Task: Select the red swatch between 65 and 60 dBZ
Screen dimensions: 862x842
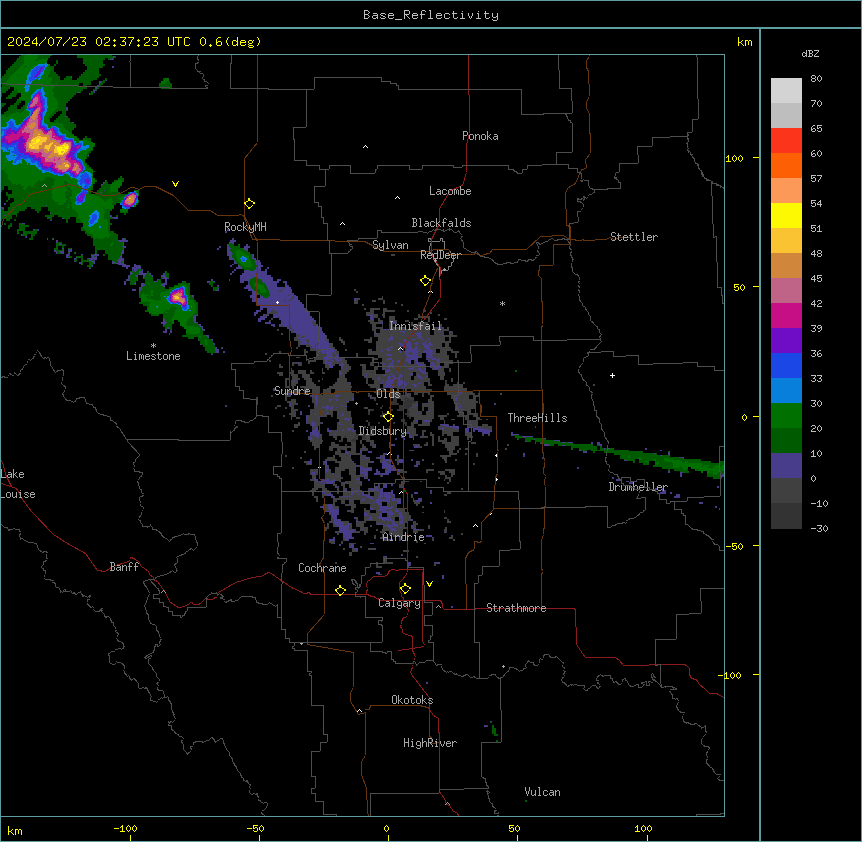Action: [x=786, y=141]
